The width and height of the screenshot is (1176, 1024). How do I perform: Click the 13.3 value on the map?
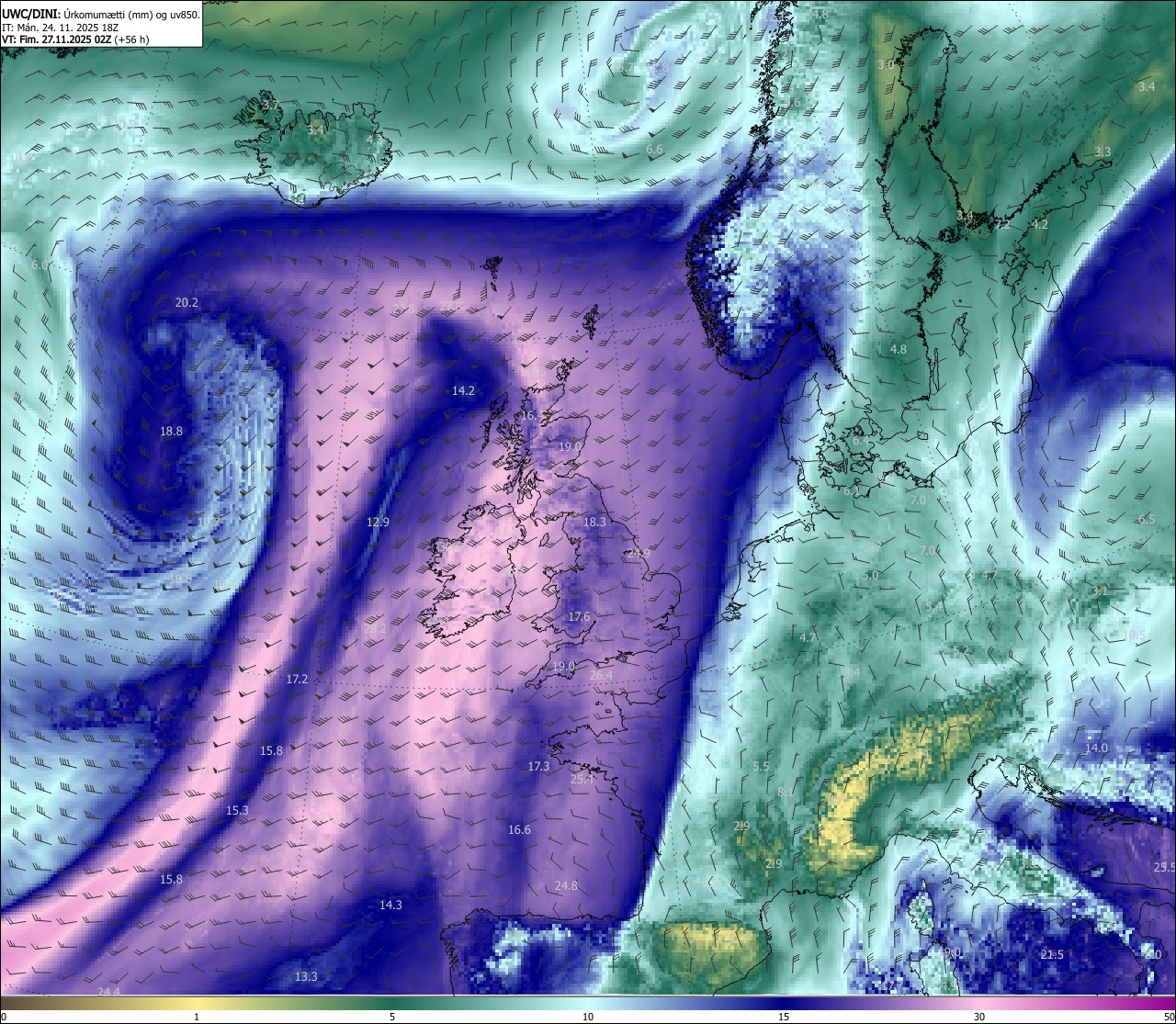tap(306, 976)
